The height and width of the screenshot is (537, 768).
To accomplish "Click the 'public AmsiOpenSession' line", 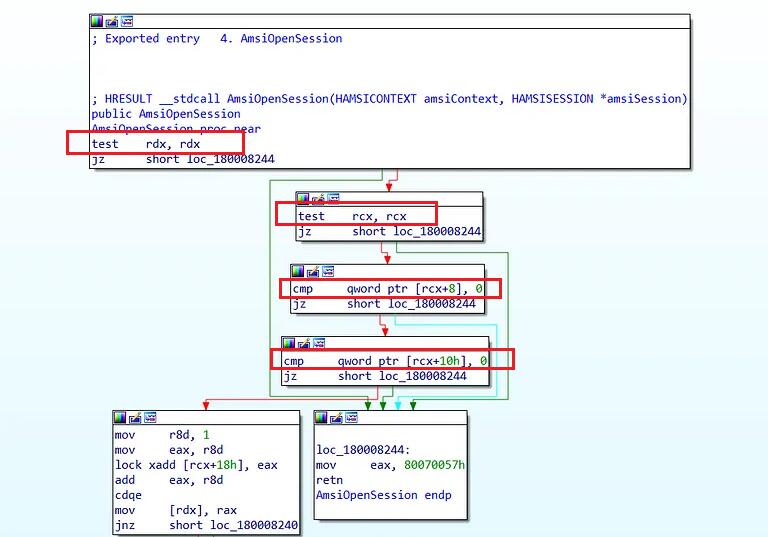I will coord(166,114).
